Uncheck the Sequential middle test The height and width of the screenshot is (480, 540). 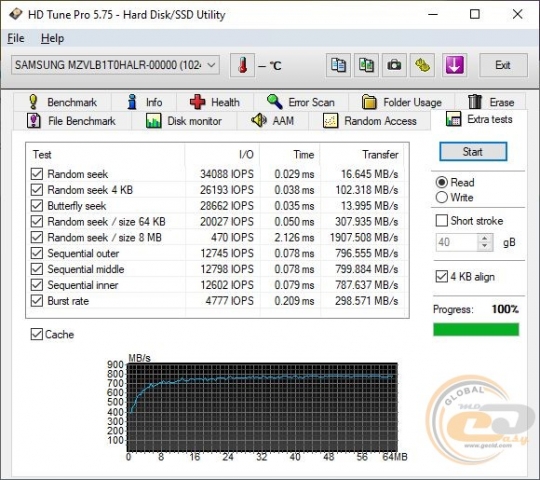click(x=37, y=269)
